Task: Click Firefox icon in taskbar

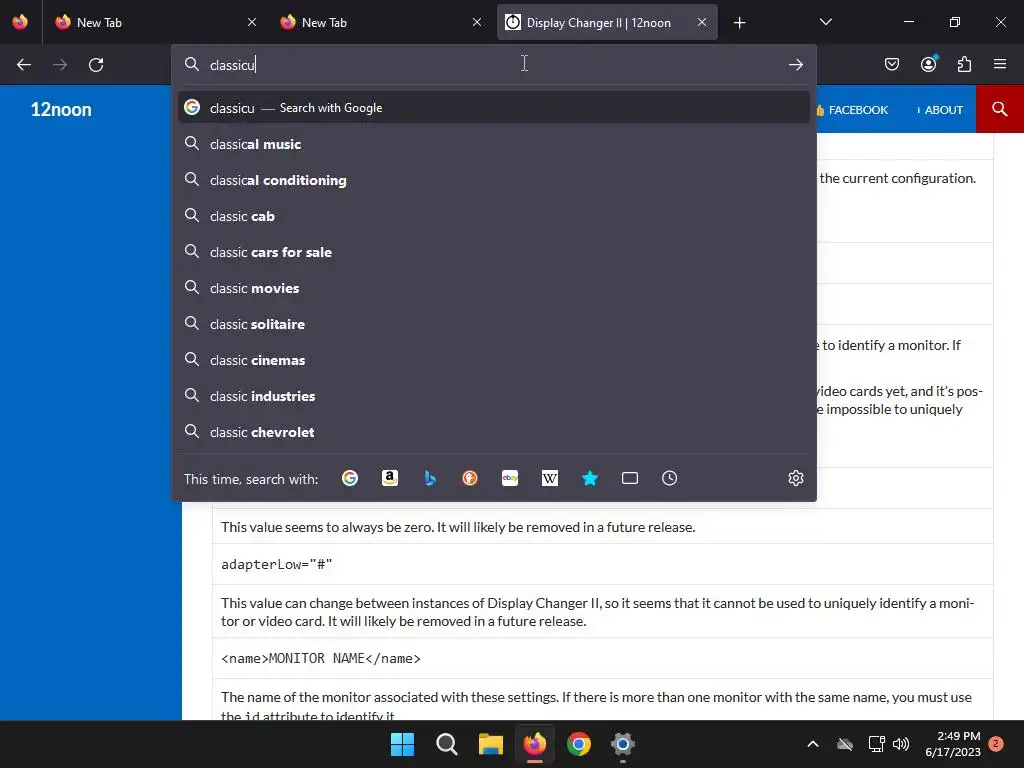Action: (x=535, y=744)
